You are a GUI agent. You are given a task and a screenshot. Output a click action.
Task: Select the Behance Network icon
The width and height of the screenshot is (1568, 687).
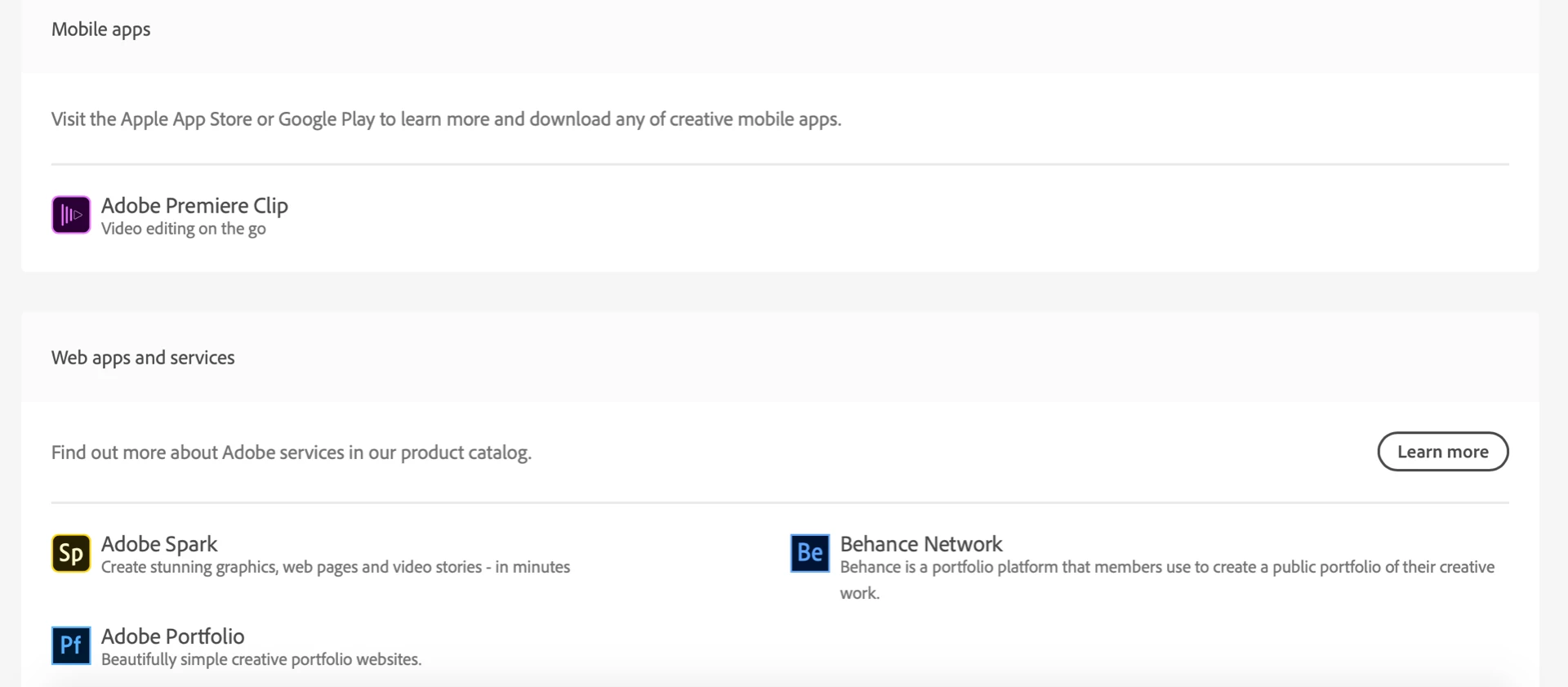click(x=810, y=553)
